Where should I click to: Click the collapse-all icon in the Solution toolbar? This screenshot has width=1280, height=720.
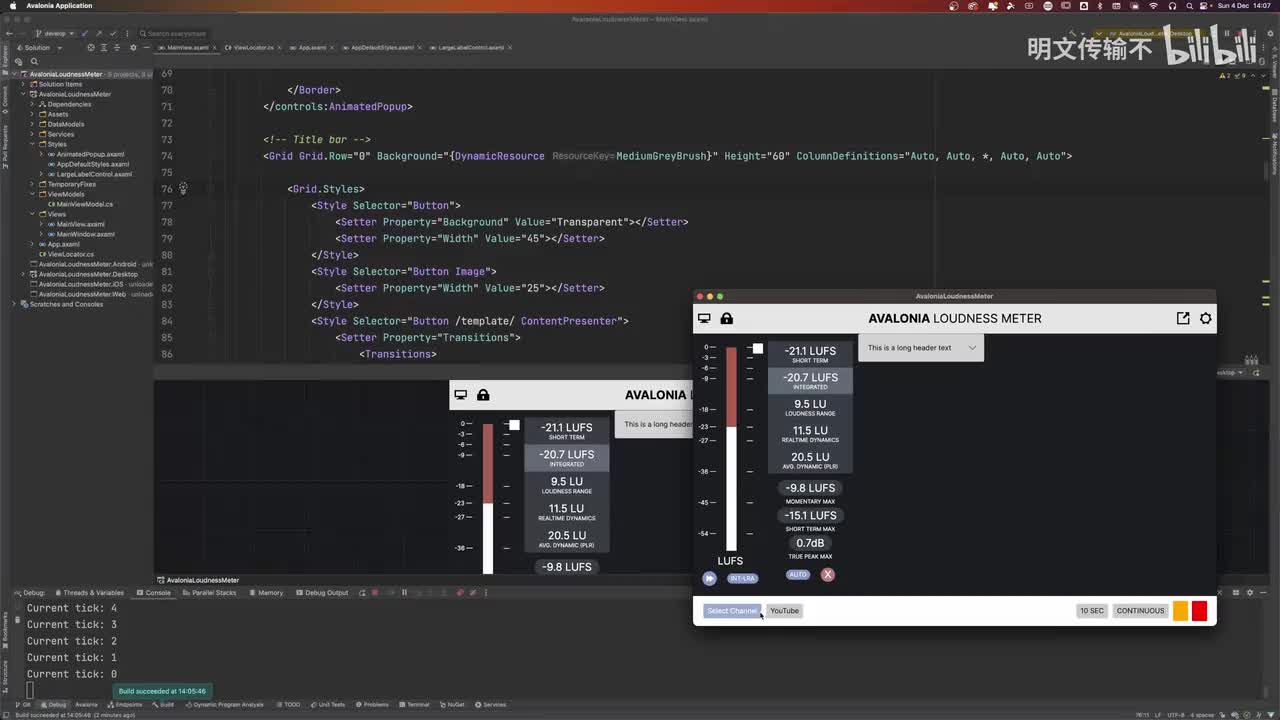click(x=117, y=47)
